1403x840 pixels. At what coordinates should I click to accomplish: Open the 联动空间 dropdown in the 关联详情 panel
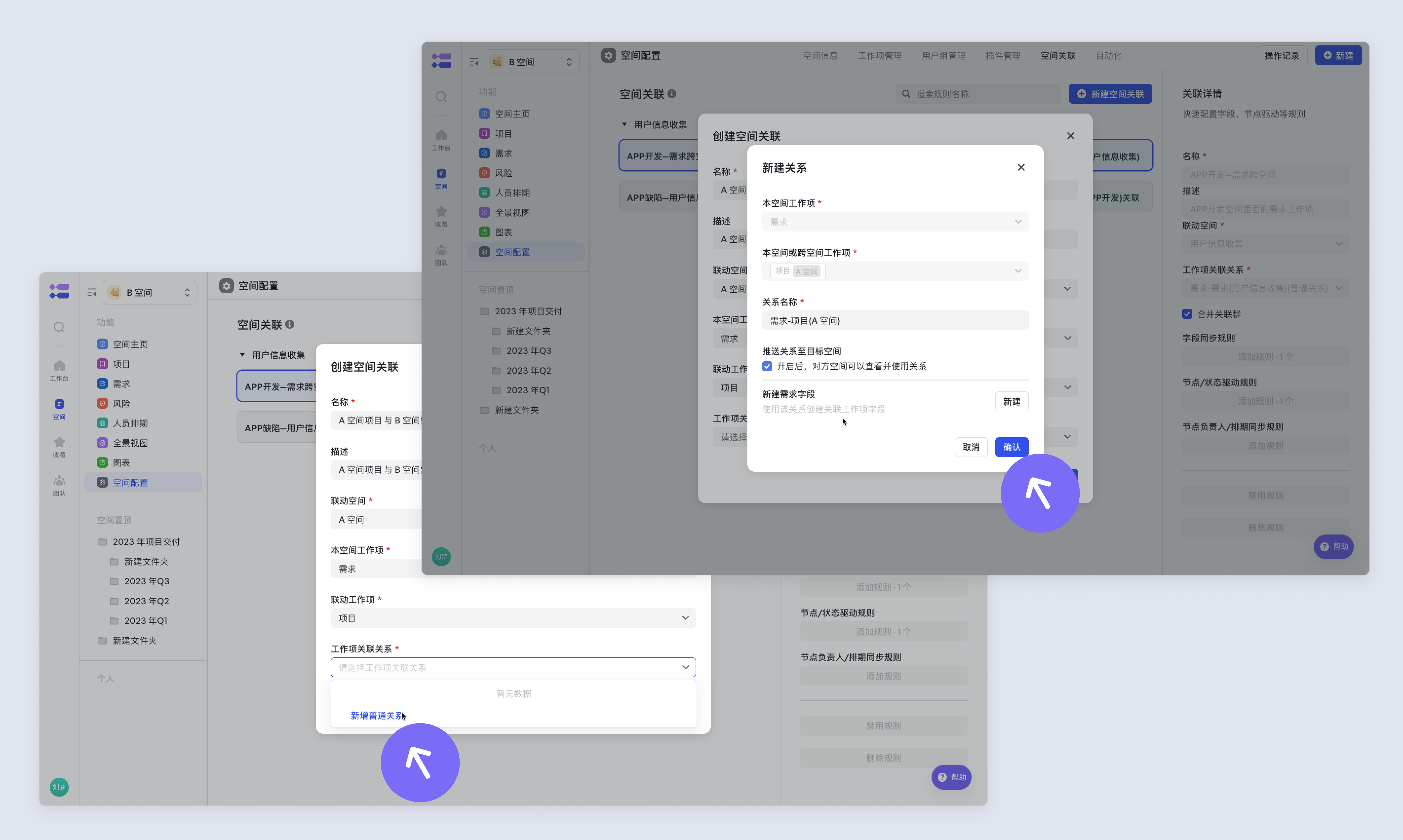[x=1266, y=244]
